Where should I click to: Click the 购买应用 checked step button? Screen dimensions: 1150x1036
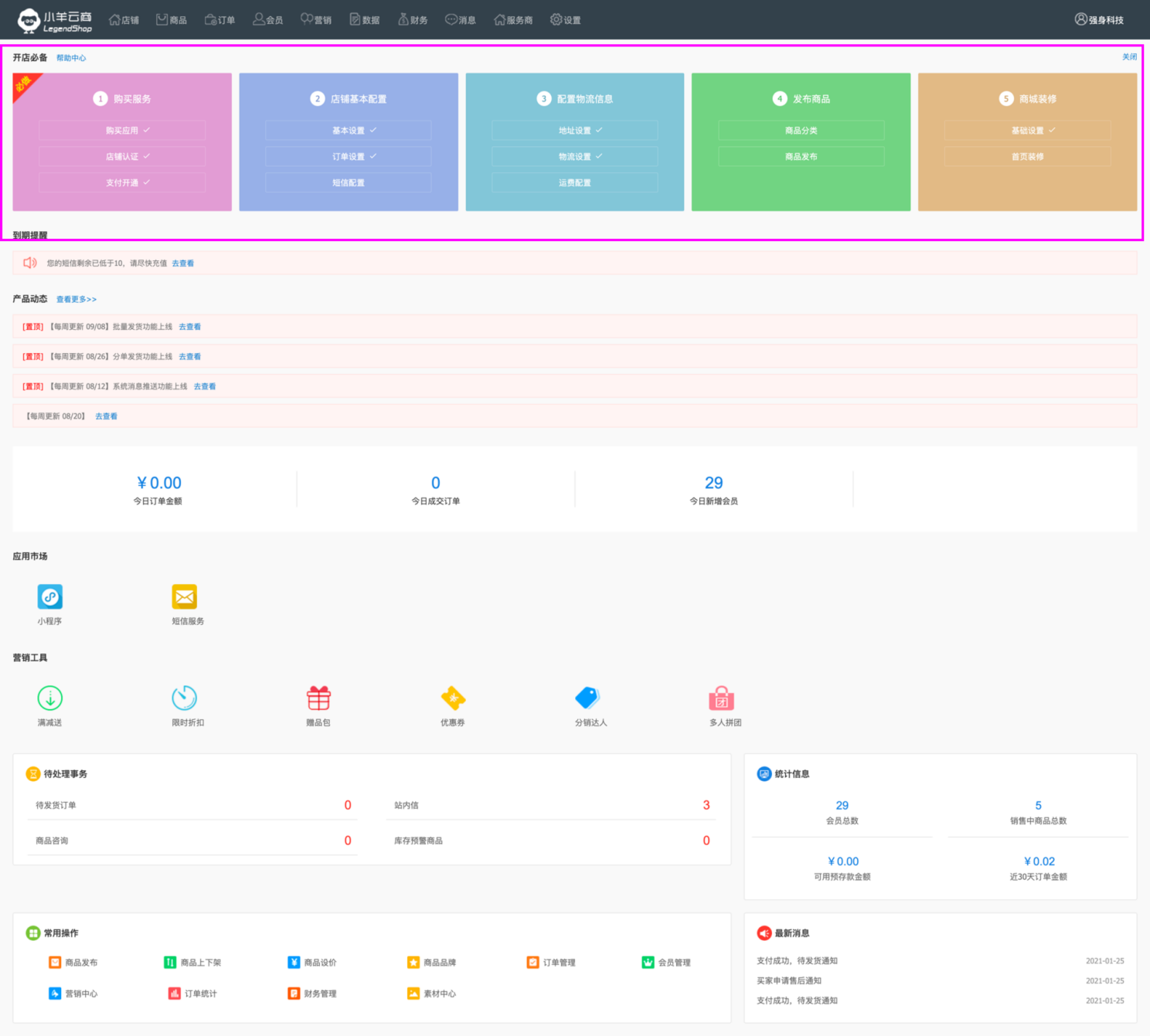click(x=122, y=131)
